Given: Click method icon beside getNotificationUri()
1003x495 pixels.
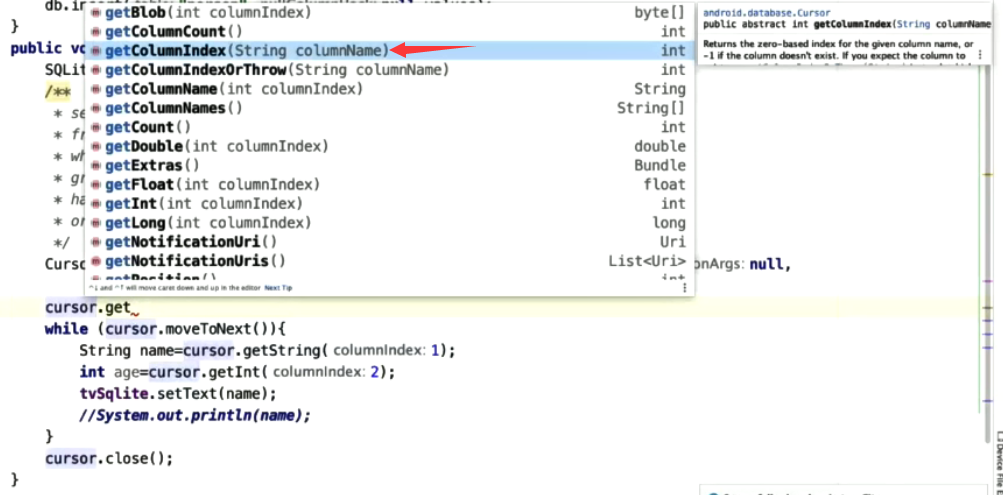Looking at the screenshot, I should [96, 243].
